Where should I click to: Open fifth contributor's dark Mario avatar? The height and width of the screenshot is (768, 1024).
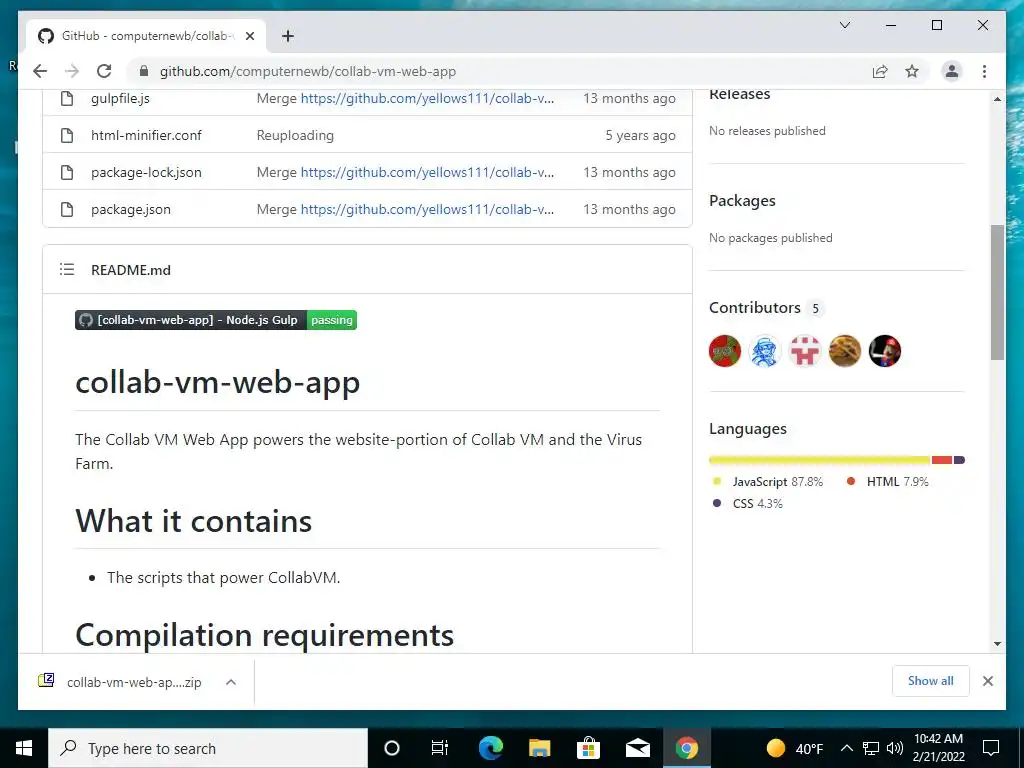point(885,351)
